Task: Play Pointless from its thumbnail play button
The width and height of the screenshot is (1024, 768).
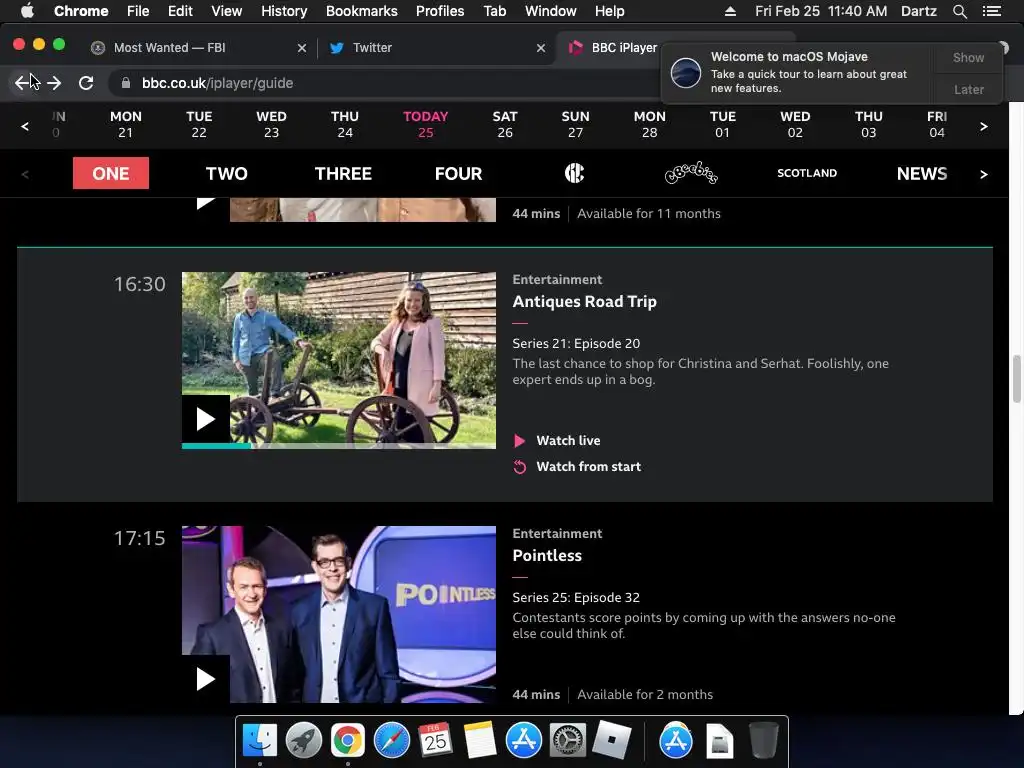Action: (206, 679)
